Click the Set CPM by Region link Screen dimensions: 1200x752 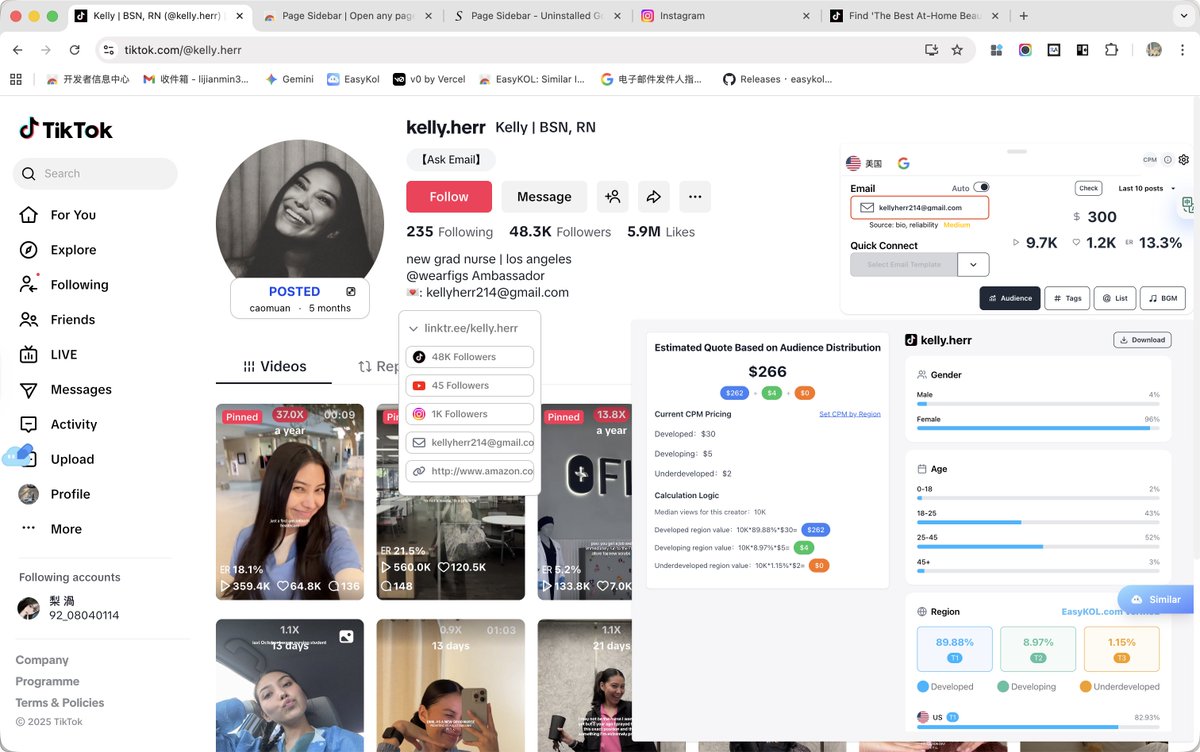849,414
